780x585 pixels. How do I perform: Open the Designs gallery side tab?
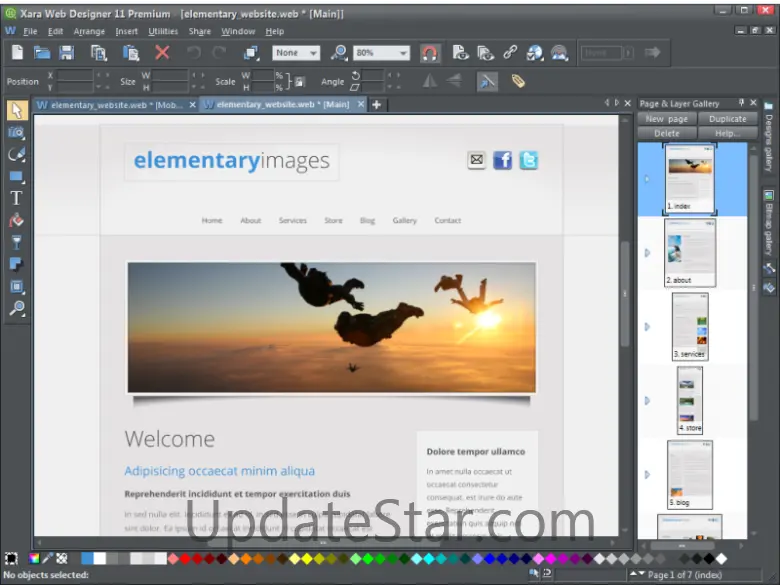click(x=769, y=137)
